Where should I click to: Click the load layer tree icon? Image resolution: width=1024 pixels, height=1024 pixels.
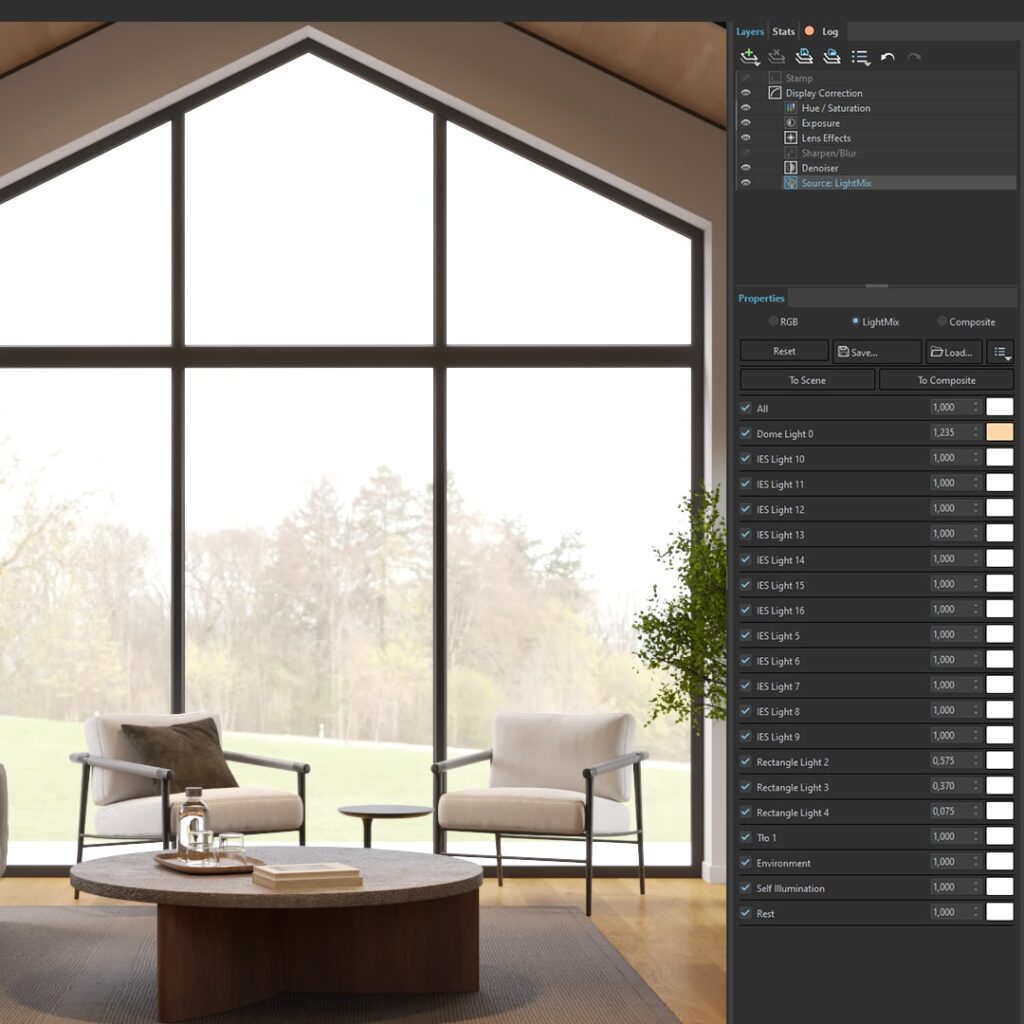click(x=831, y=57)
